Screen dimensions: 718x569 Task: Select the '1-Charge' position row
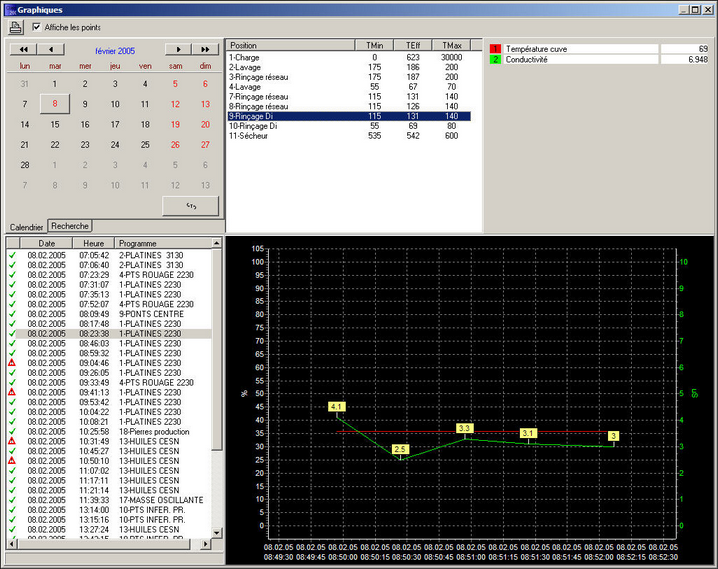(349, 58)
